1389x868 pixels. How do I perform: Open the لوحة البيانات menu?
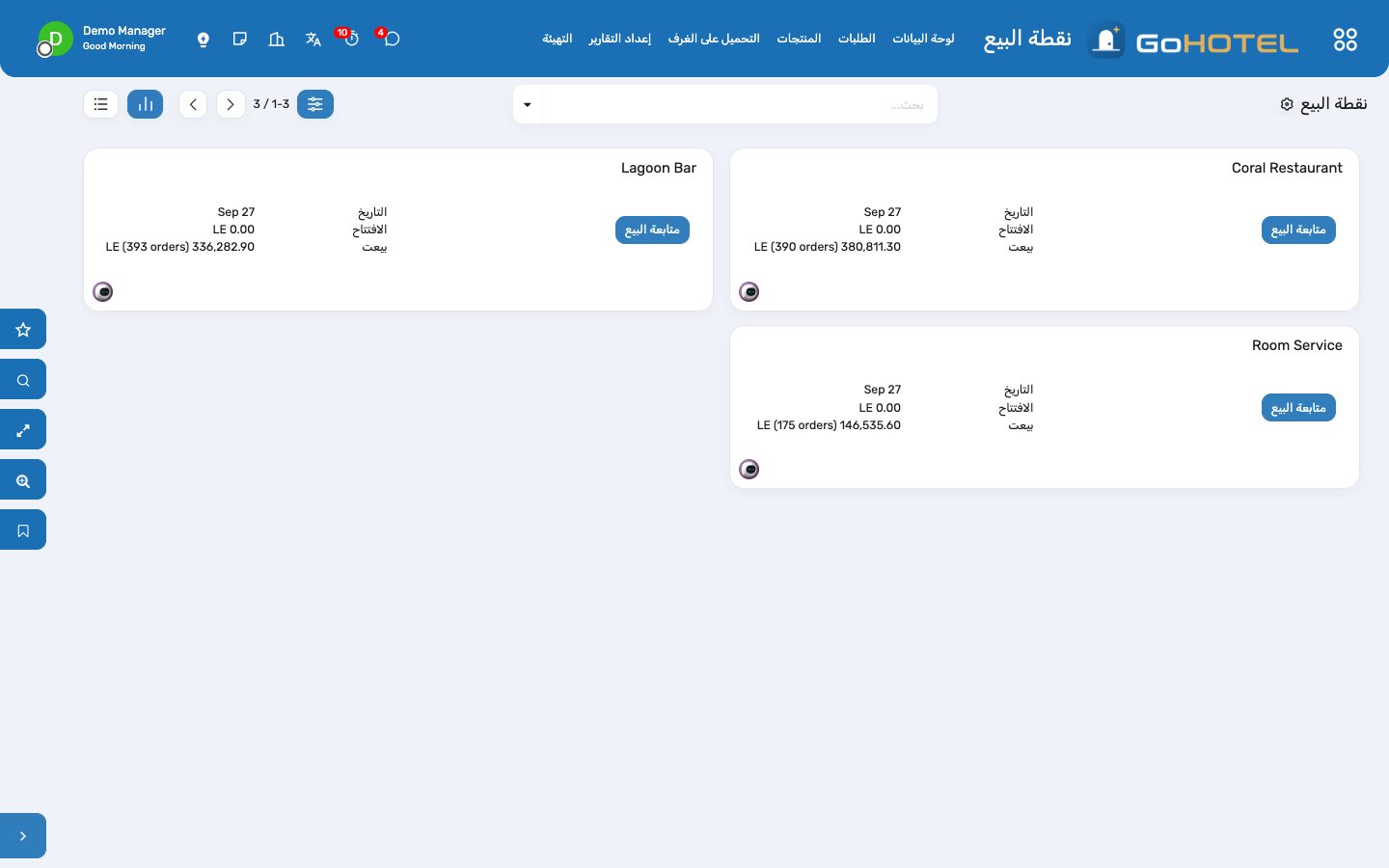pyautogui.click(x=923, y=39)
